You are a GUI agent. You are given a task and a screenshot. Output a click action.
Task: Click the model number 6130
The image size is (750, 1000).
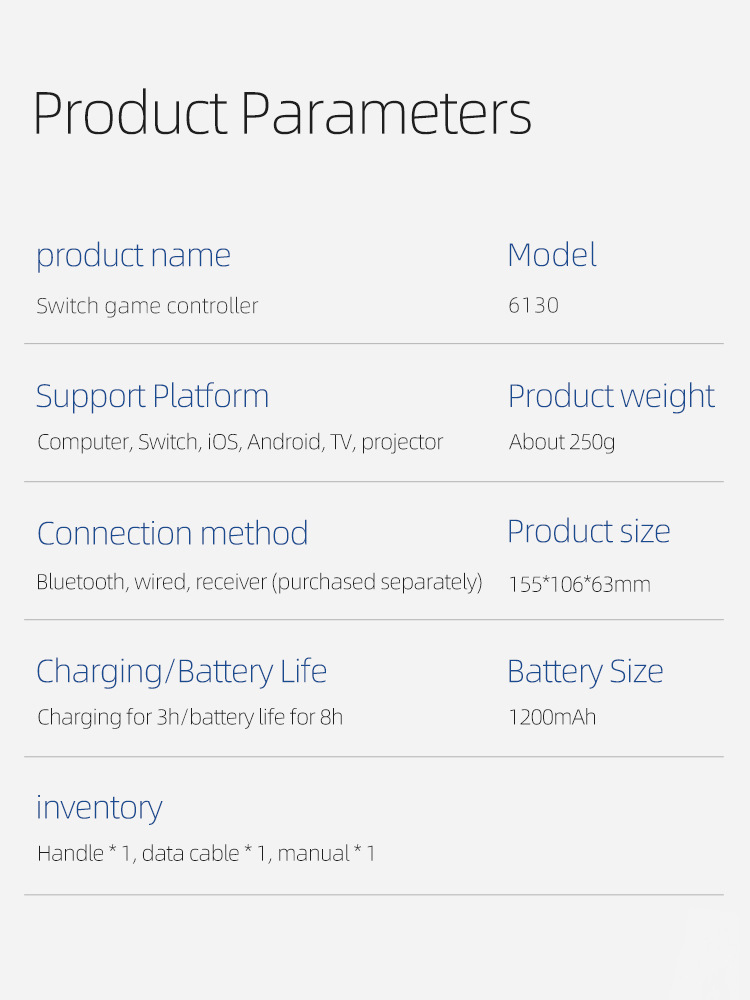point(533,306)
